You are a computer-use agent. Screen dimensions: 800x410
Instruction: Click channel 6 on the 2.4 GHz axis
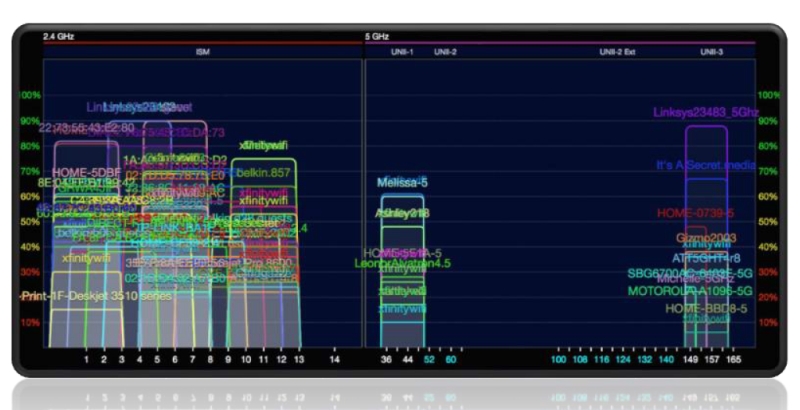pos(175,360)
